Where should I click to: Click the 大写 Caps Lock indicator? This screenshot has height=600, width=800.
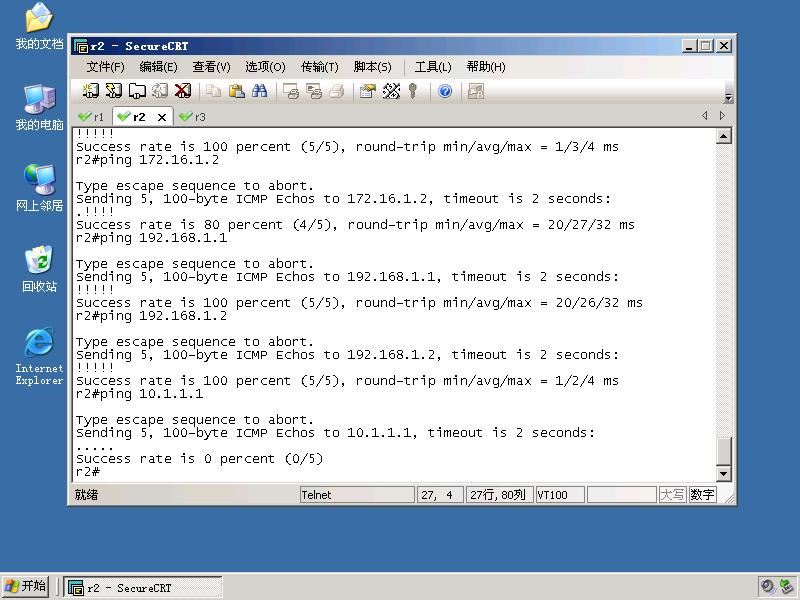coord(672,494)
